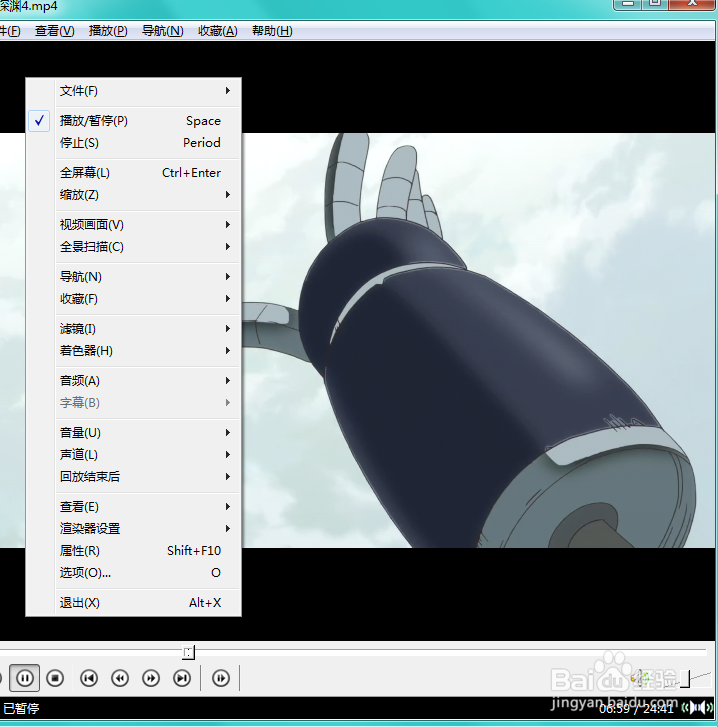Click the seek bar thumb on the timeline
Viewport: 718px width, 727px height.
pos(189,652)
